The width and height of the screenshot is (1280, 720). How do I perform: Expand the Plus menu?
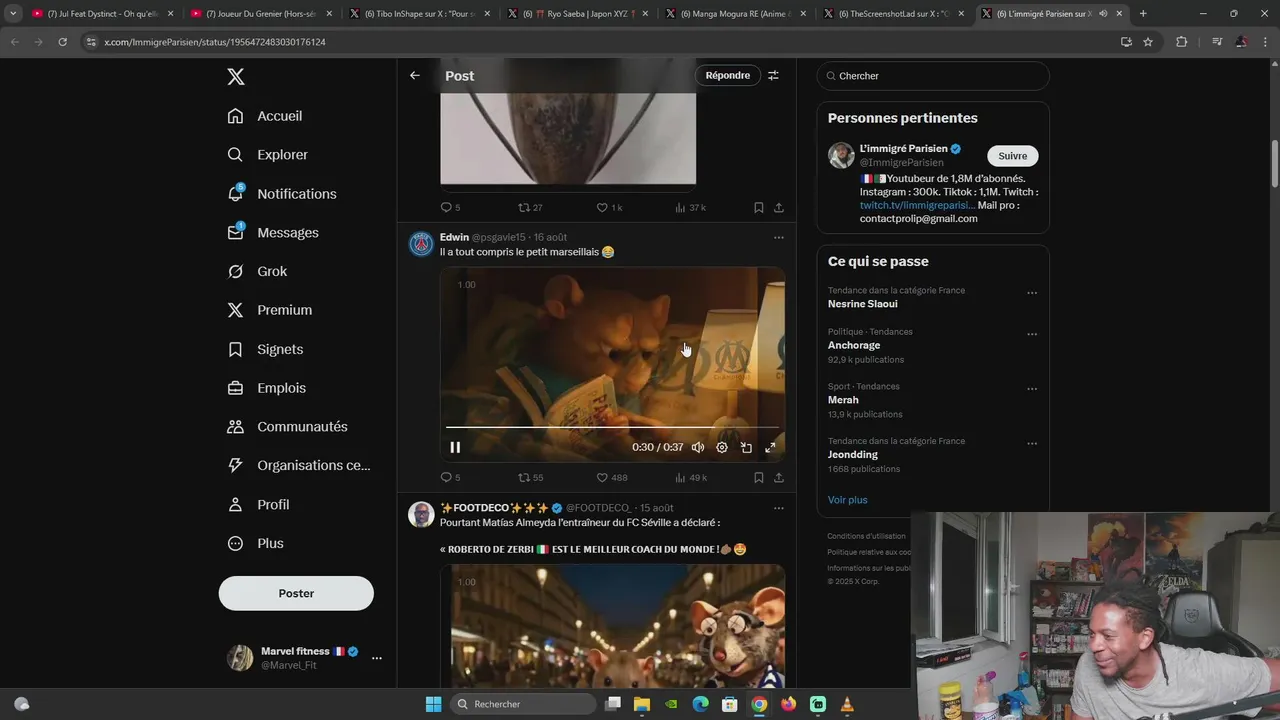pyautogui.click(x=256, y=543)
